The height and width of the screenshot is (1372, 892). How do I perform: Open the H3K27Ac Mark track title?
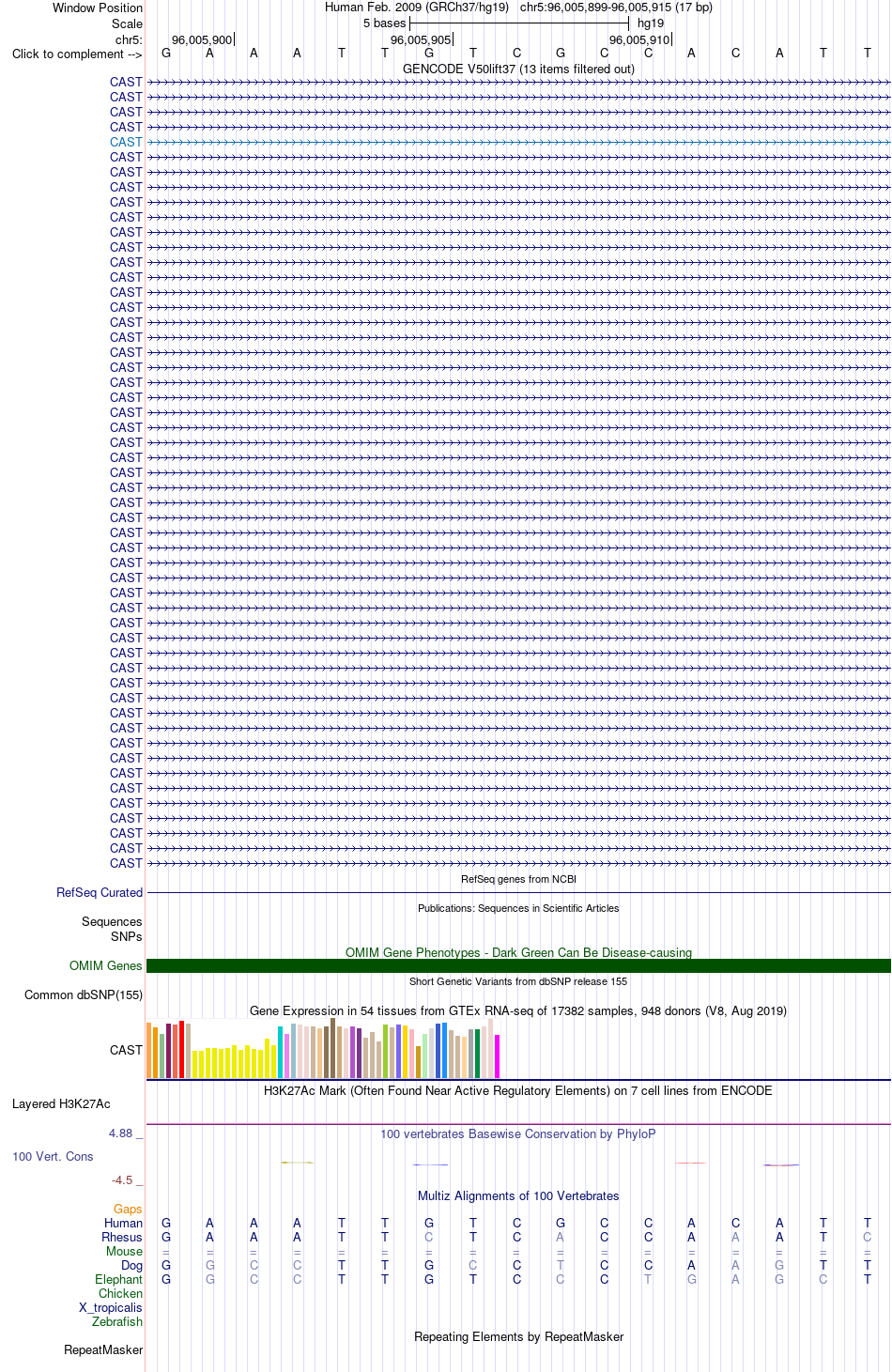click(x=518, y=1091)
